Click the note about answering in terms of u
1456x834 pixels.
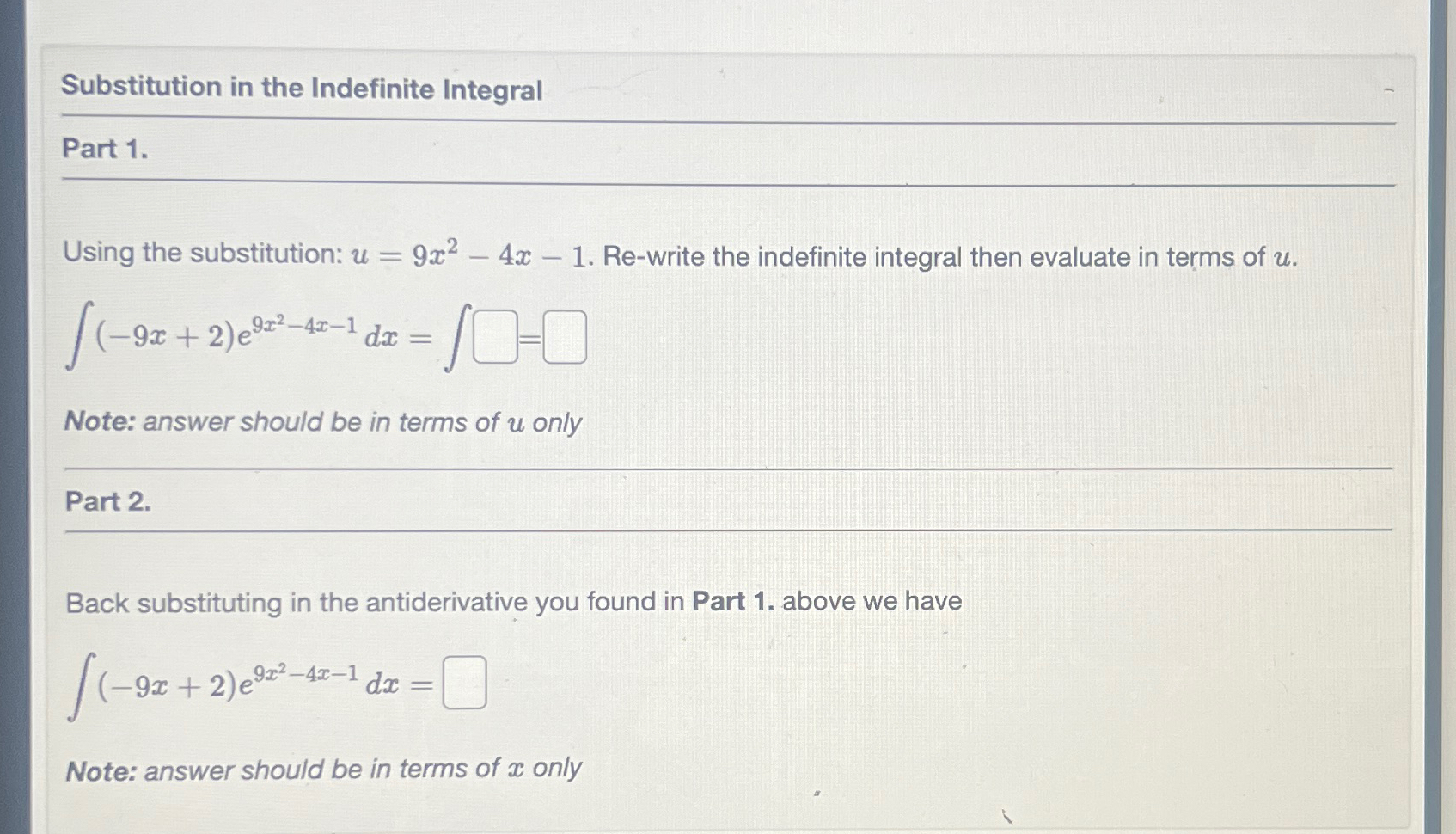[x=322, y=421]
